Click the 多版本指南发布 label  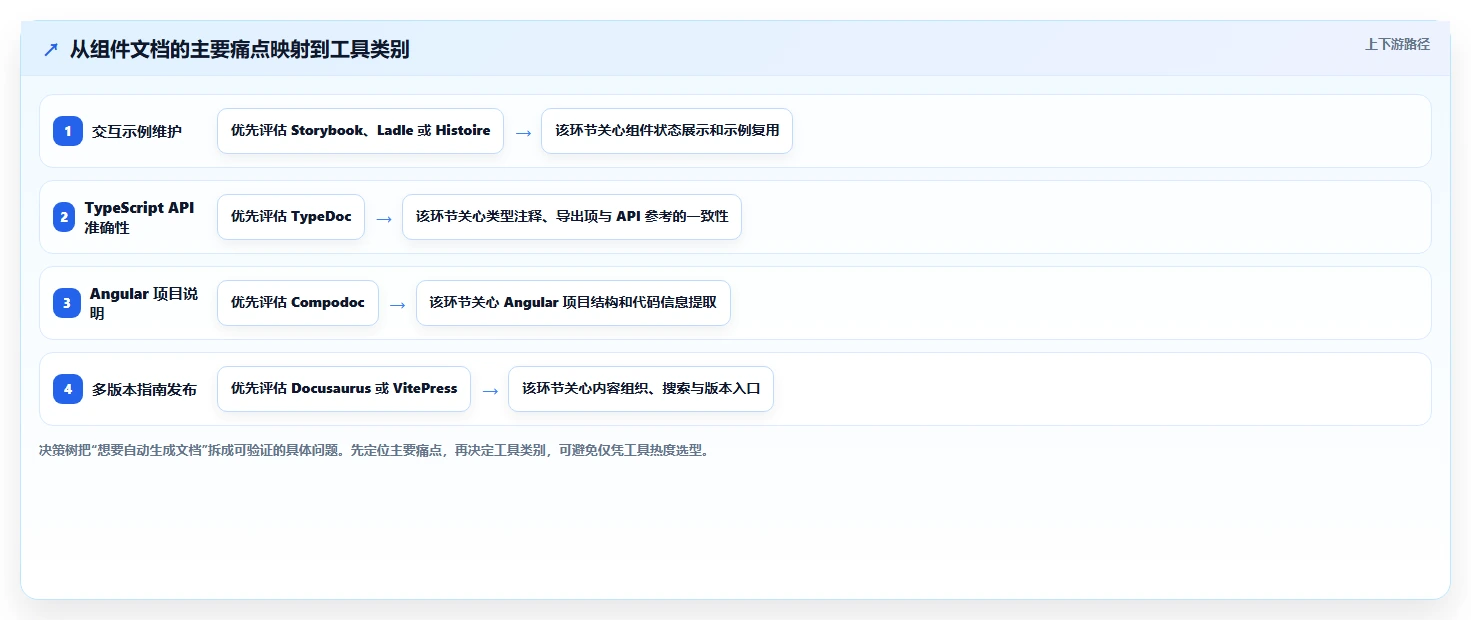[144, 389]
